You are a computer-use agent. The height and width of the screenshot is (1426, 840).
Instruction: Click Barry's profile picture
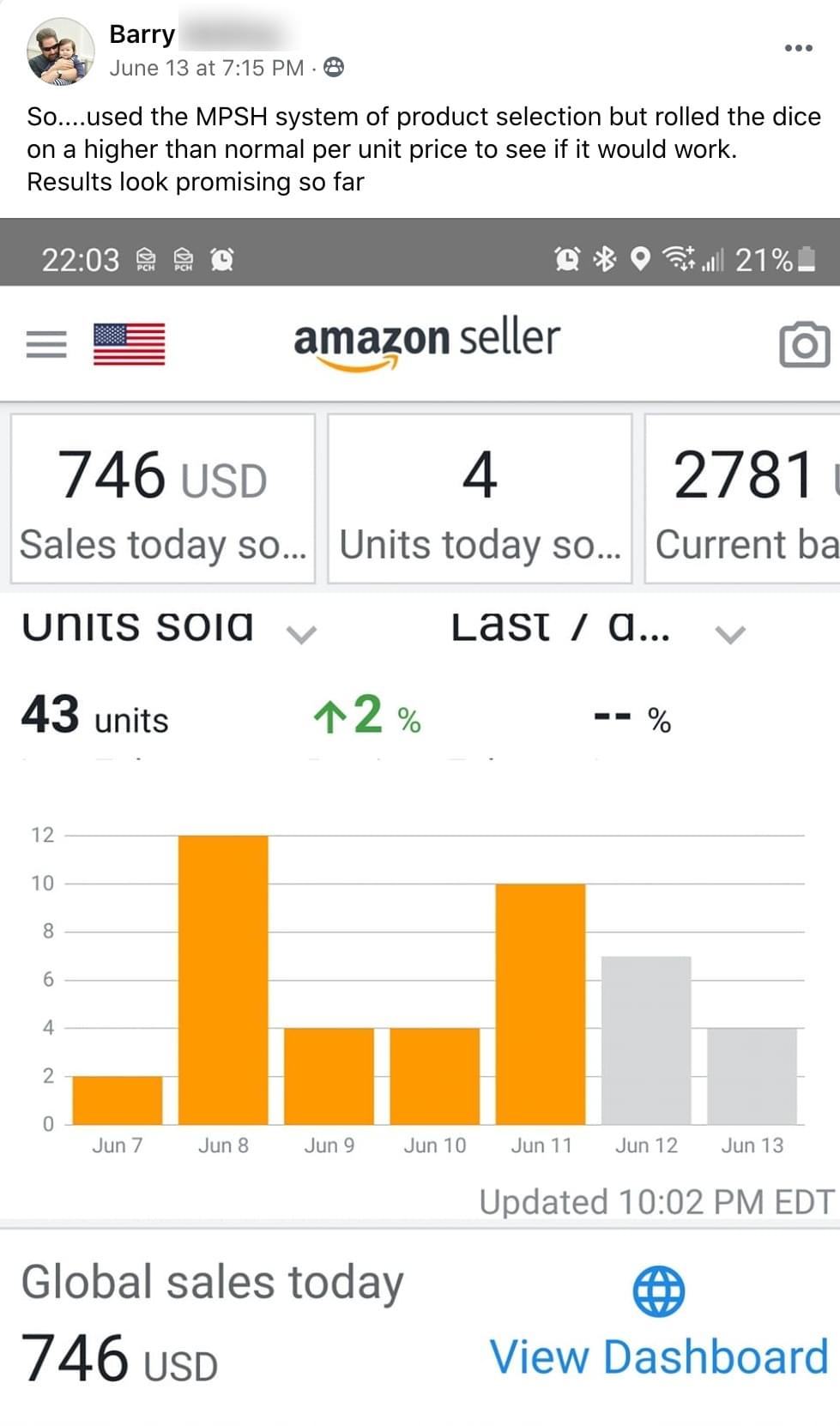coord(60,51)
